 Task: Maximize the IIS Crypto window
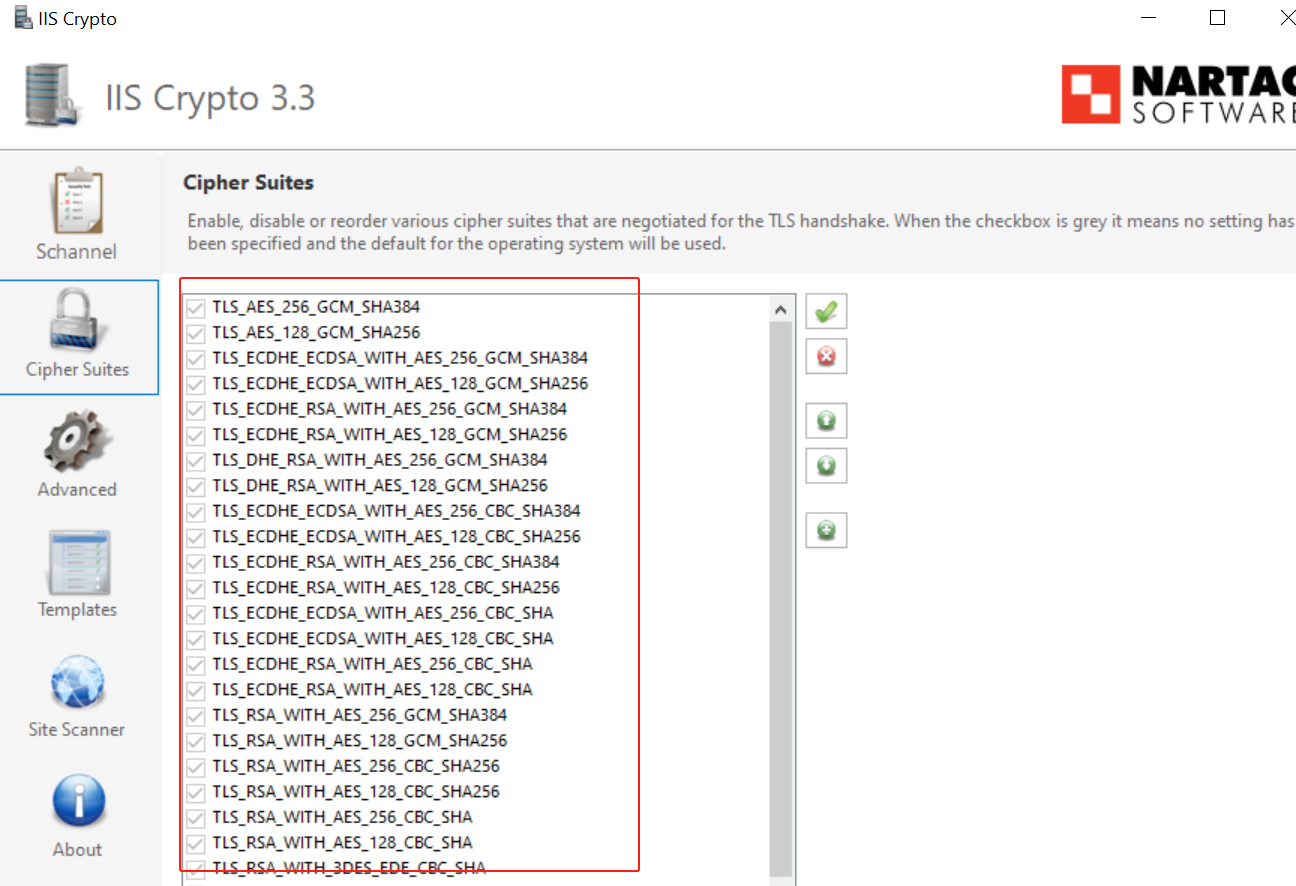click(x=1217, y=17)
